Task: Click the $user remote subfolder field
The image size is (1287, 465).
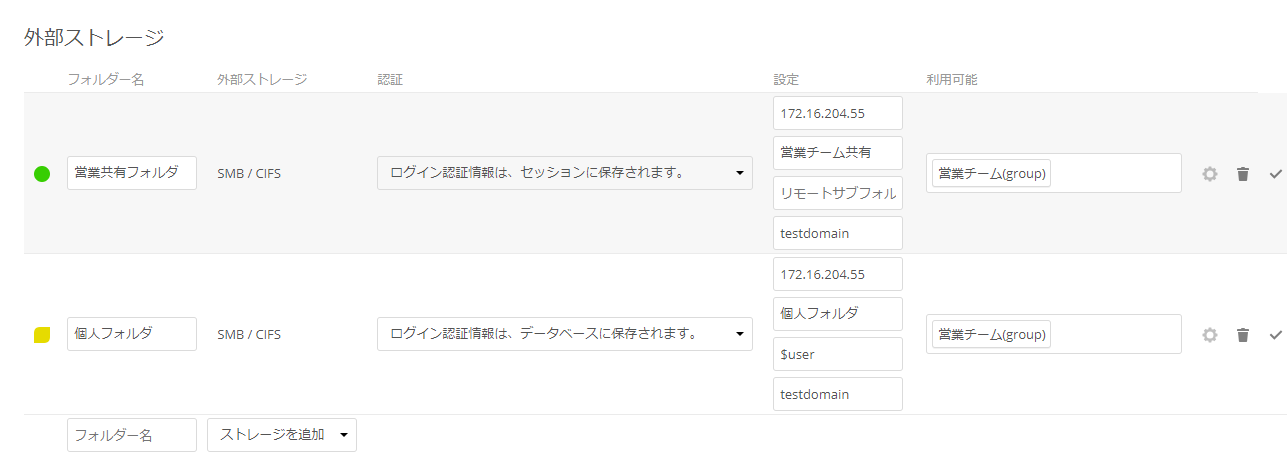Action: coord(837,354)
